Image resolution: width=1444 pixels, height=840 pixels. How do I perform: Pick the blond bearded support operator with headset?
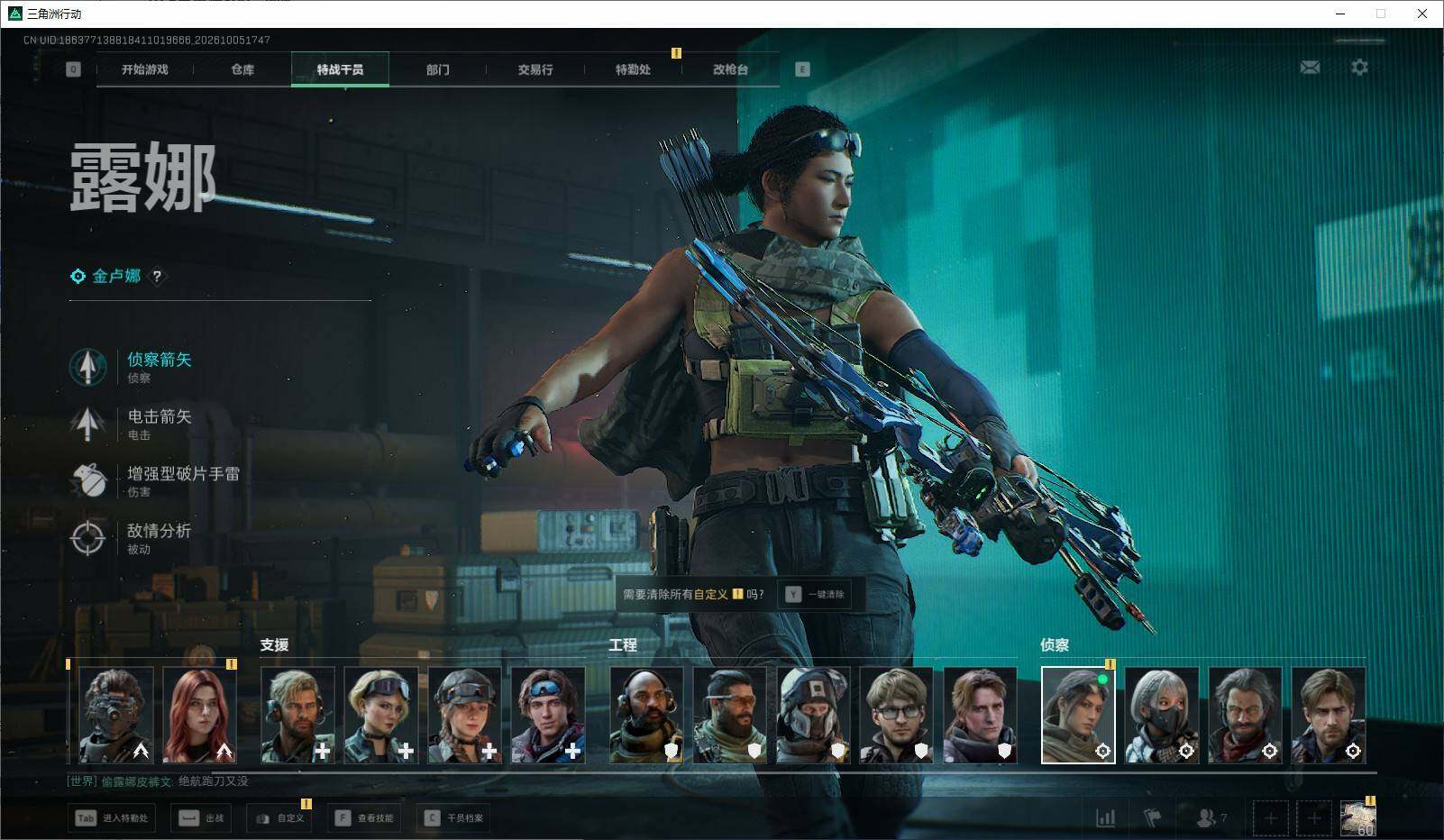click(x=297, y=716)
